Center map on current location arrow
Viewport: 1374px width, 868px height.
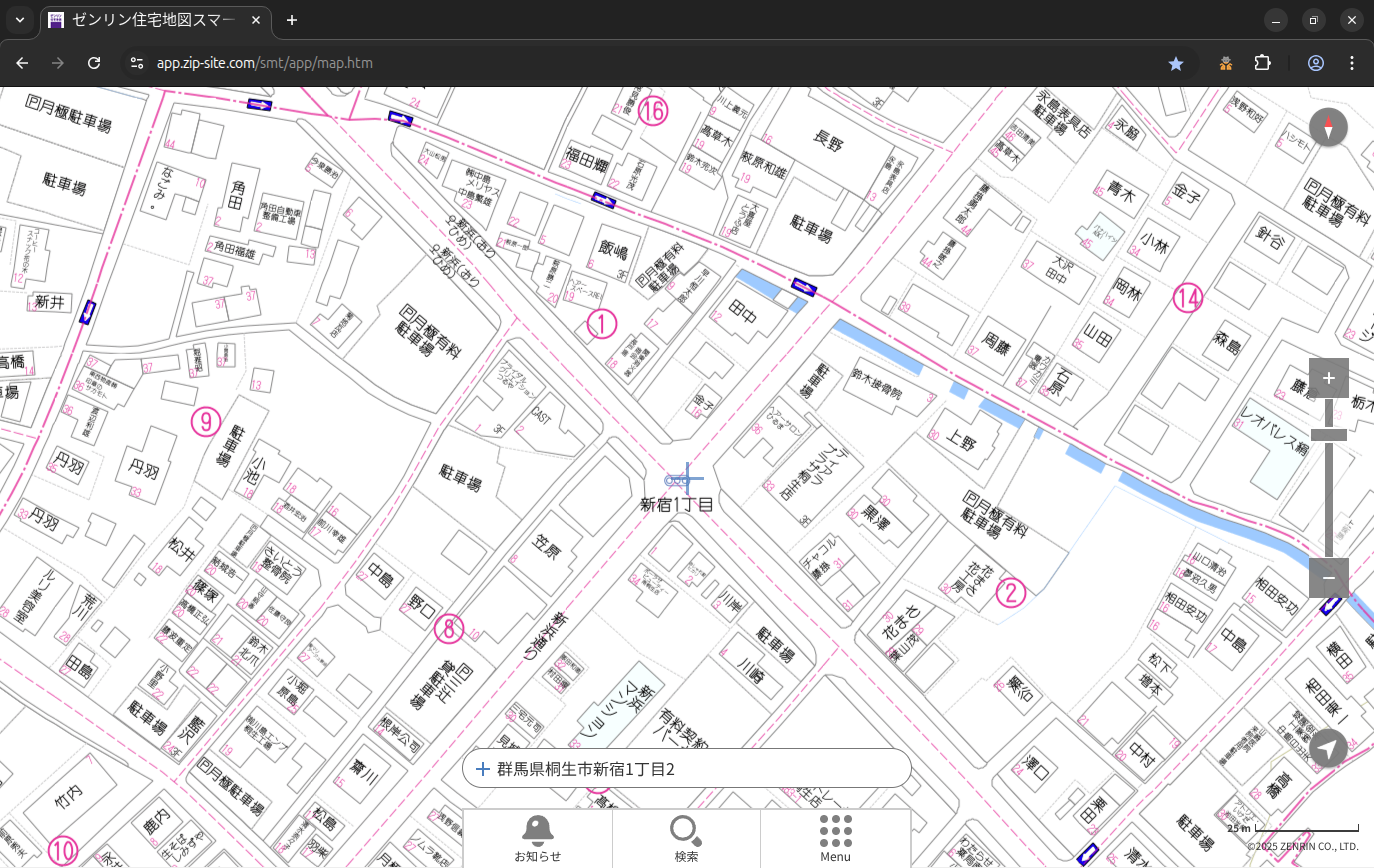[1328, 748]
